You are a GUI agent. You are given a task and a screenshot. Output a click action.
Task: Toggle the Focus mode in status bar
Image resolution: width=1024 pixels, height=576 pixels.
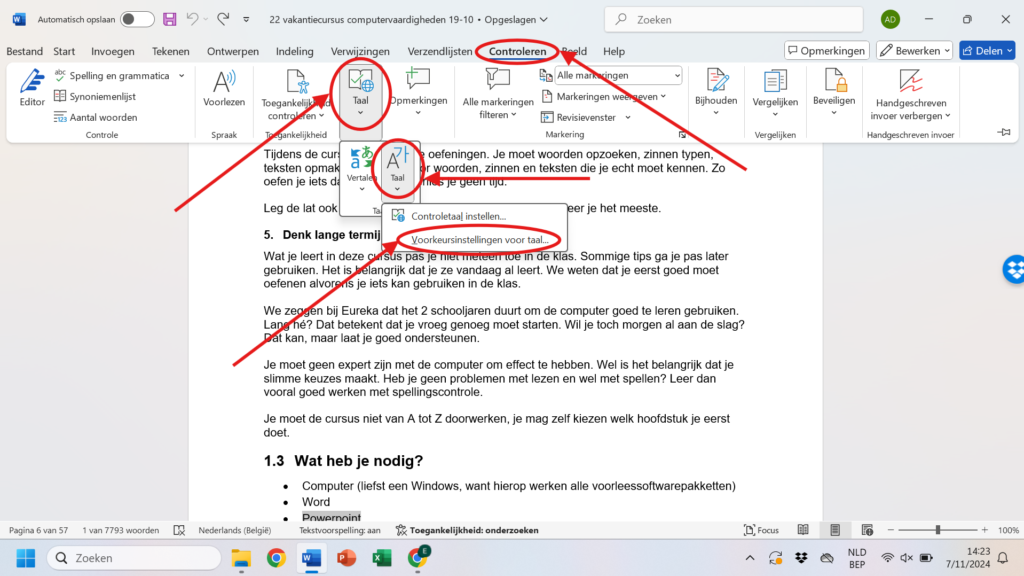(x=762, y=530)
